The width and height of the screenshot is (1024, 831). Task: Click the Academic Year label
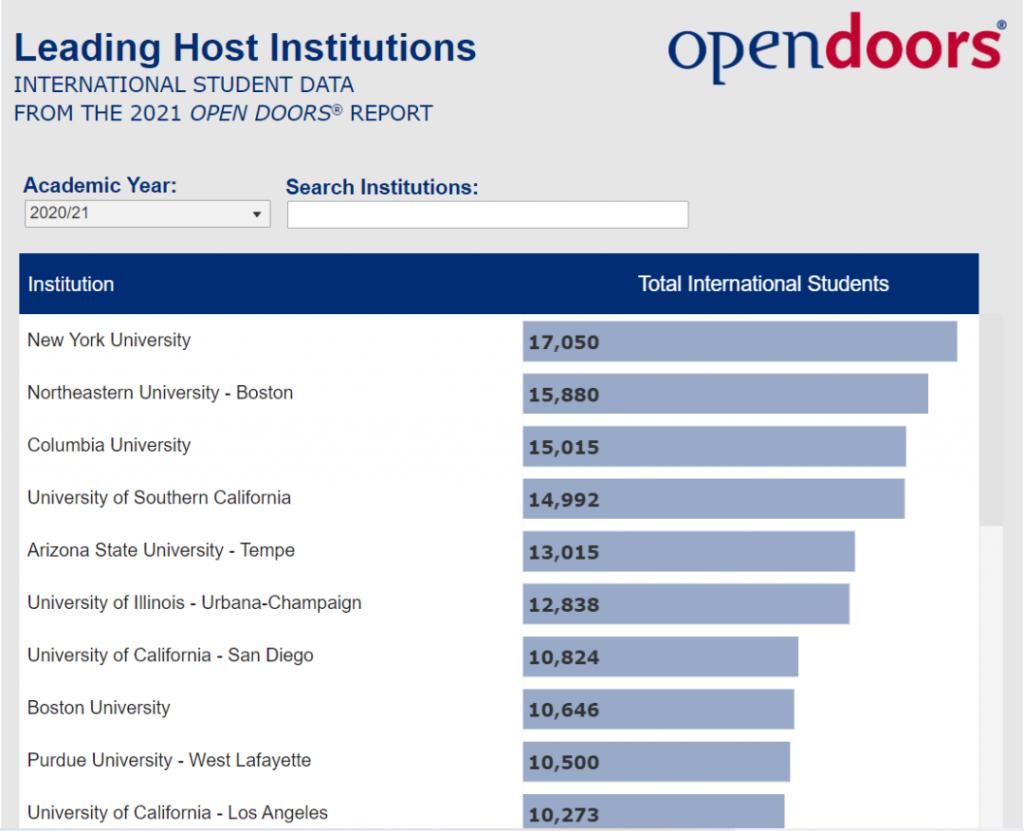pos(100,186)
